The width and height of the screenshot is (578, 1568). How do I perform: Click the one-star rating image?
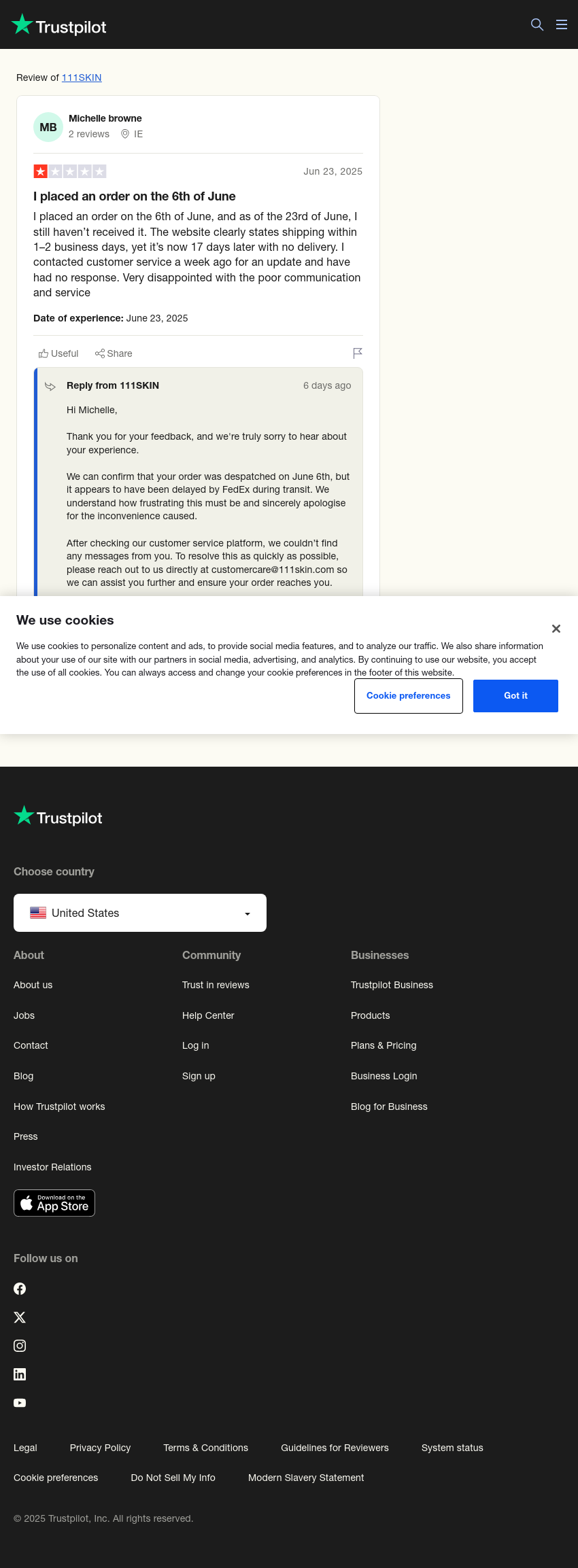(70, 171)
